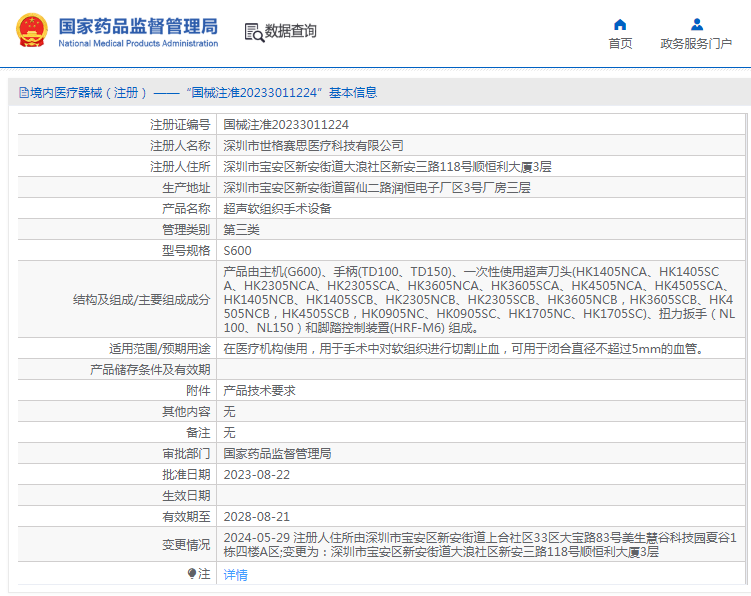Viewport: 751px width, 596px height.
Task: Select the 适用范围/预期用途 description value
Action: (466, 348)
